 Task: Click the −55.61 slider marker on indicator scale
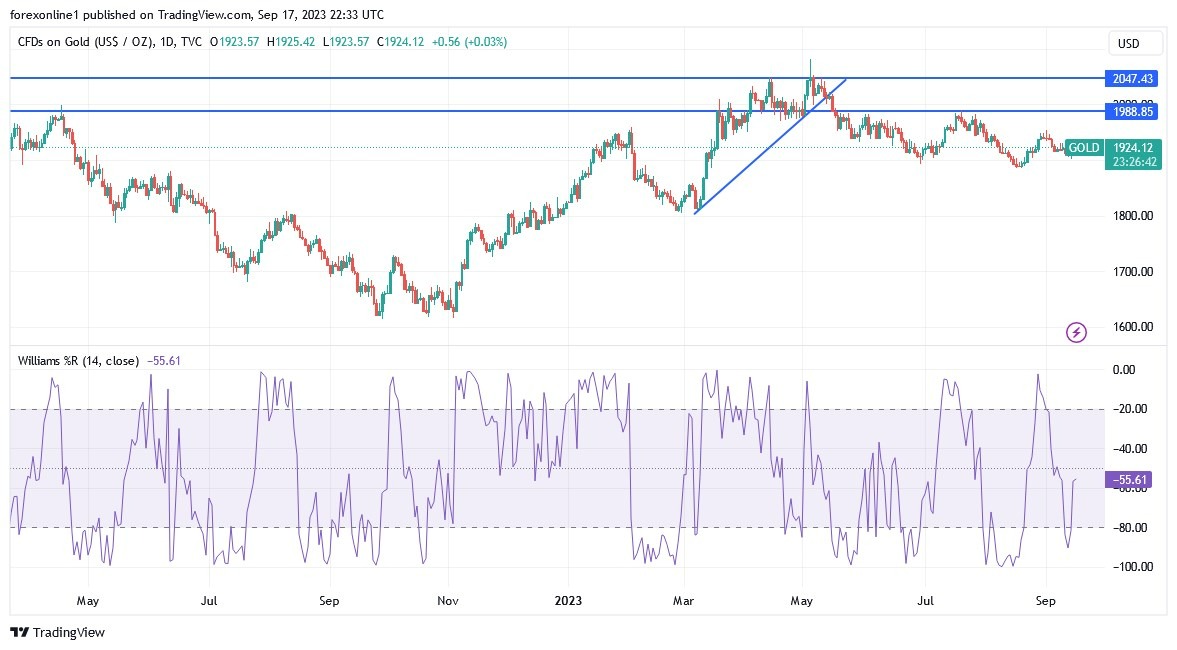point(1128,480)
